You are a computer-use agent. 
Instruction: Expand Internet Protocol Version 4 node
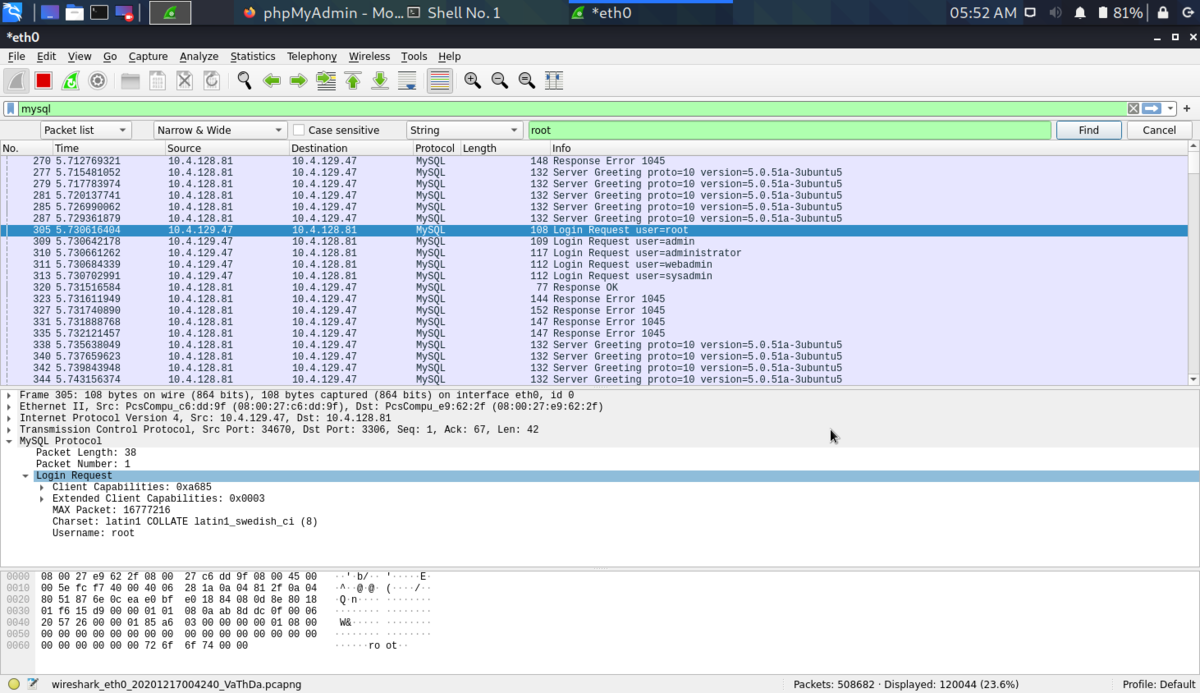pos(9,418)
